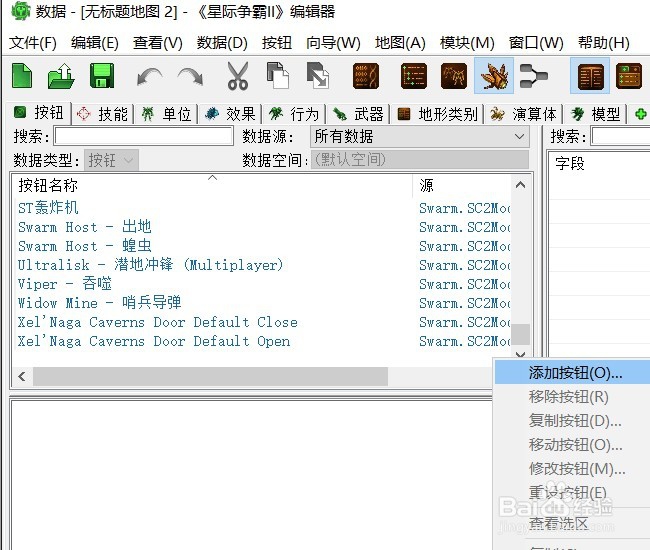Select Widow Mine - 哨兵导弹 row
Image resolution: width=650 pixels, height=550 pixels.
pyautogui.click(x=261, y=303)
